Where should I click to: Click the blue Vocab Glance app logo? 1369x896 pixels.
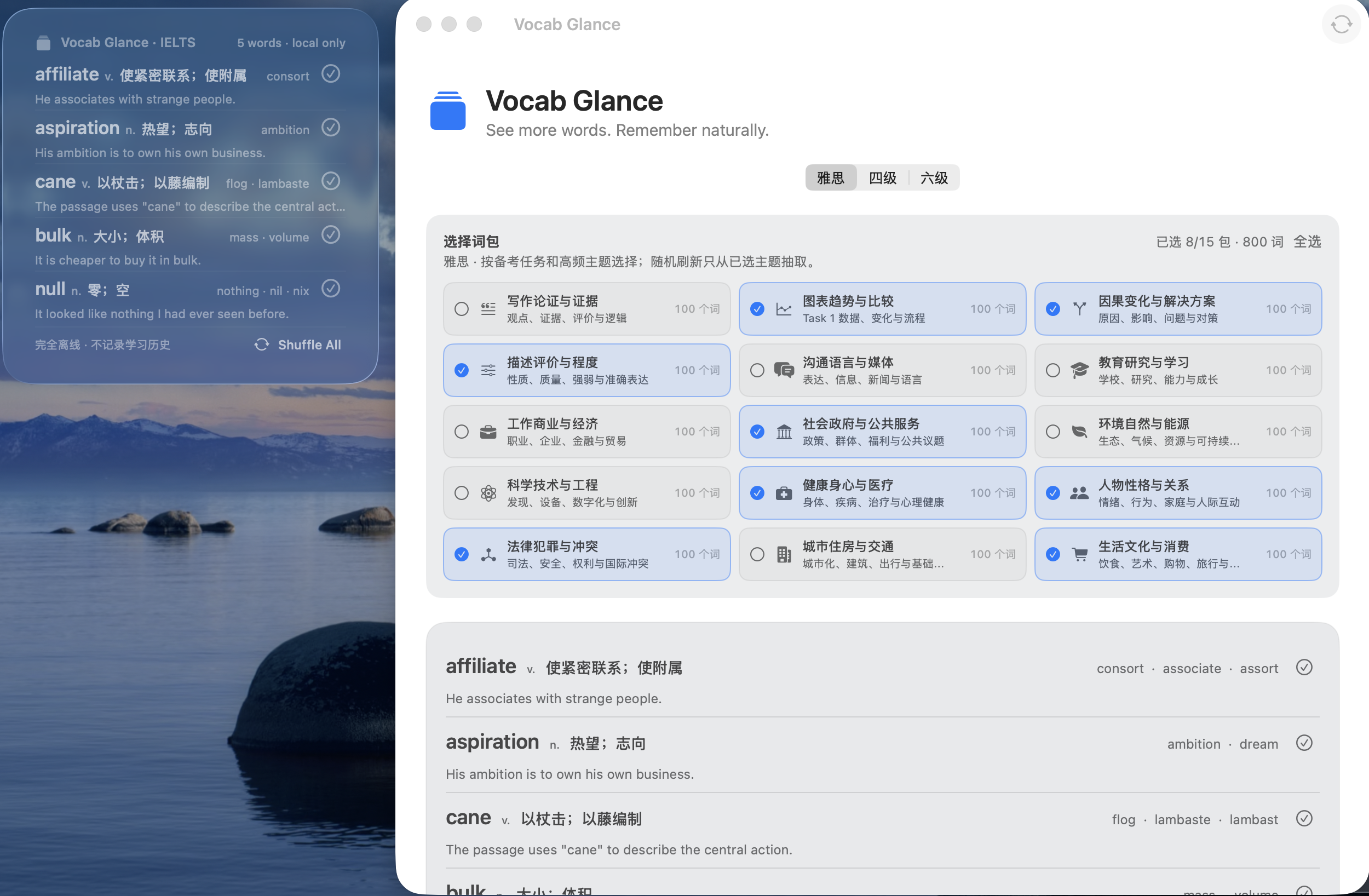click(x=447, y=111)
